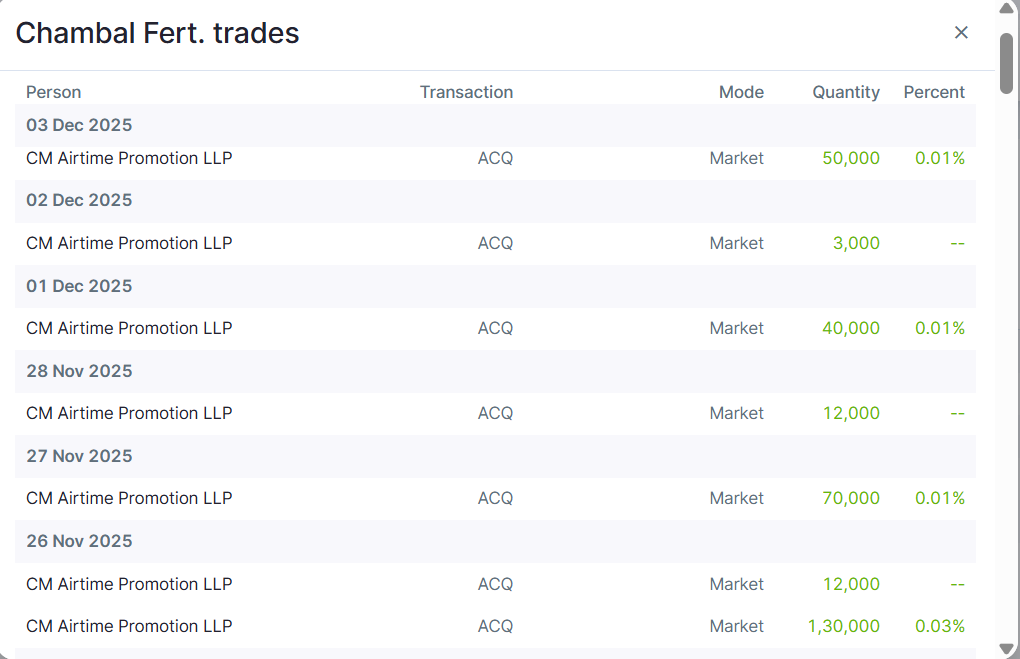Click the Mode column header
Image resolution: width=1020 pixels, height=659 pixels.
point(741,92)
